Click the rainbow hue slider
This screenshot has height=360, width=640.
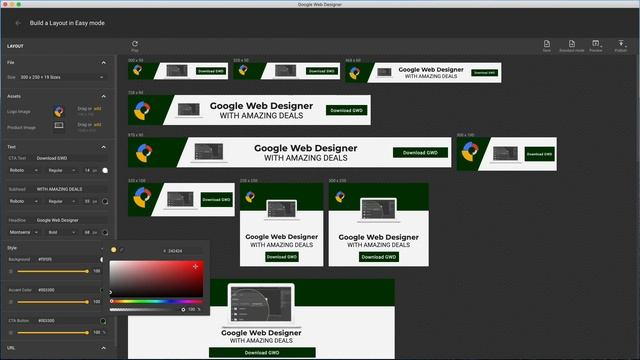pyautogui.click(x=156, y=301)
